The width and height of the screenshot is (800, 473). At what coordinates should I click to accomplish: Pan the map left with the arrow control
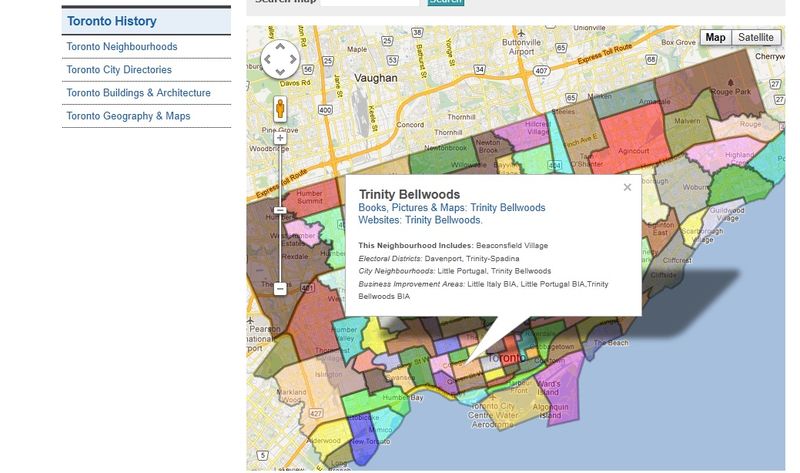(x=267, y=59)
